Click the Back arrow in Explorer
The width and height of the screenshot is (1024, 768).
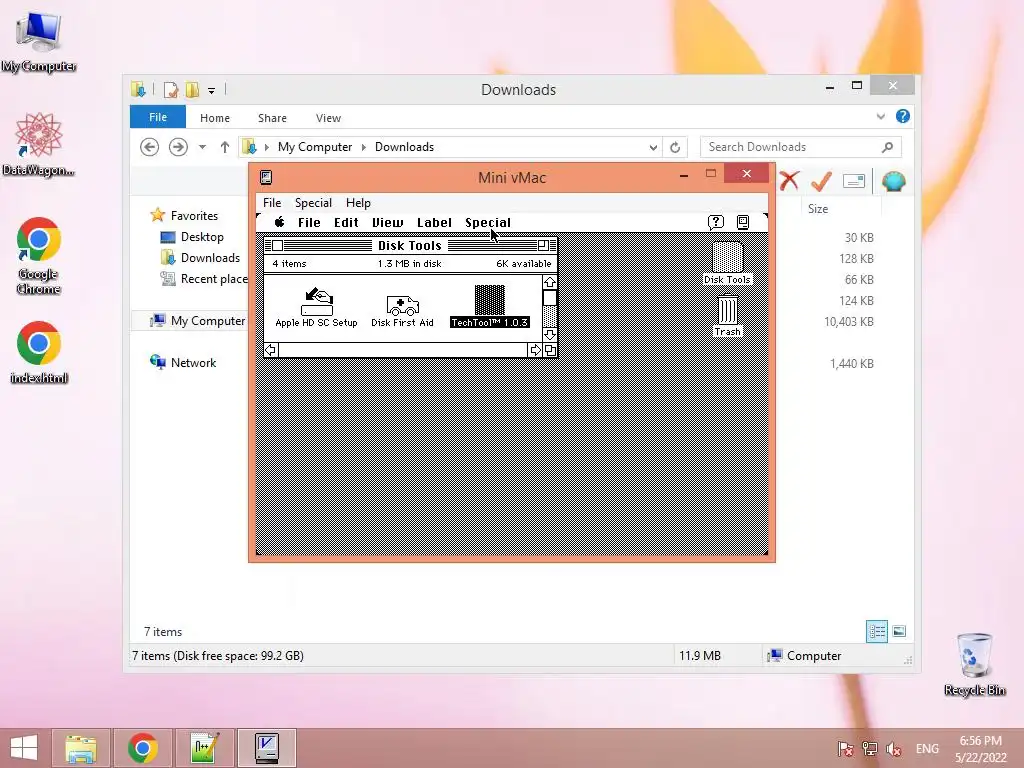click(x=150, y=147)
